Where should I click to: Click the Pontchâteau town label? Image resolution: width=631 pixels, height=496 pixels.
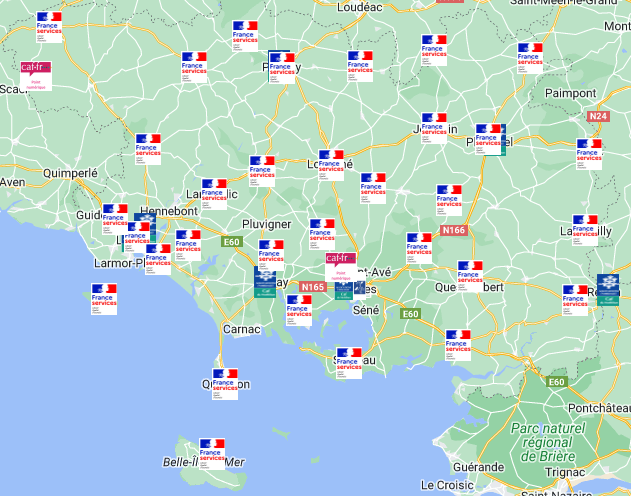(599, 408)
